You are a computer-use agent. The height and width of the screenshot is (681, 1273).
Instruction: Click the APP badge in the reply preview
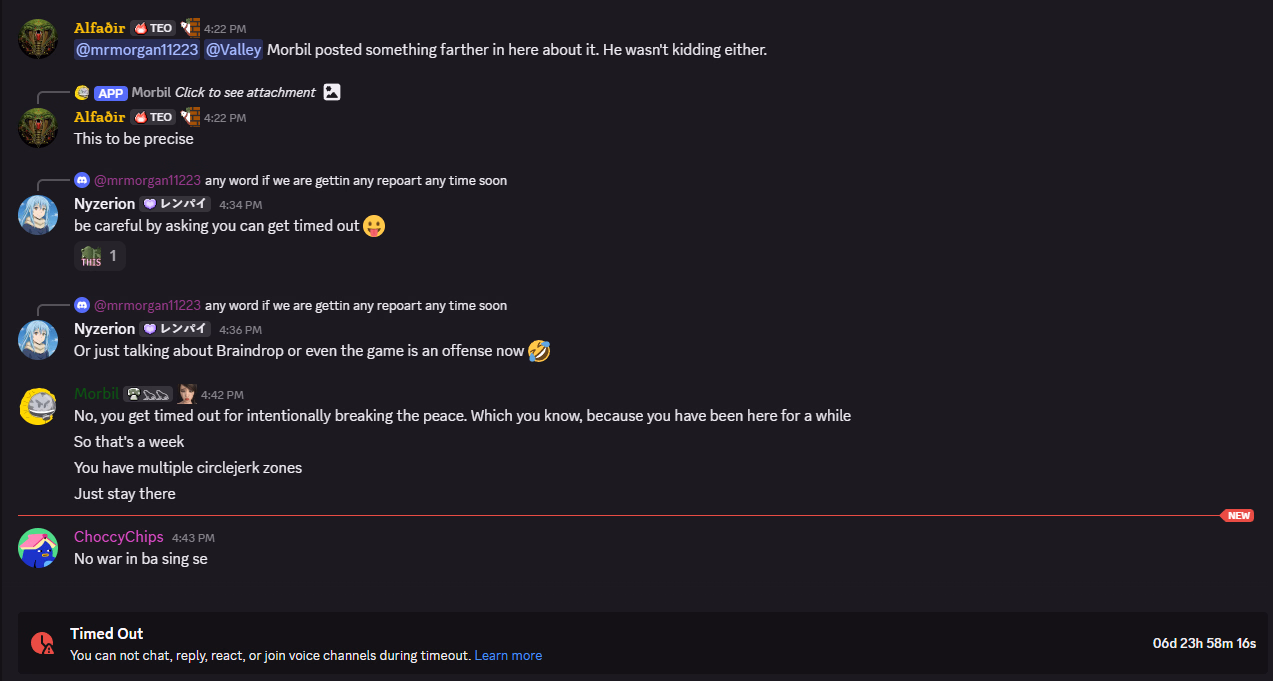click(x=110, y=93)
